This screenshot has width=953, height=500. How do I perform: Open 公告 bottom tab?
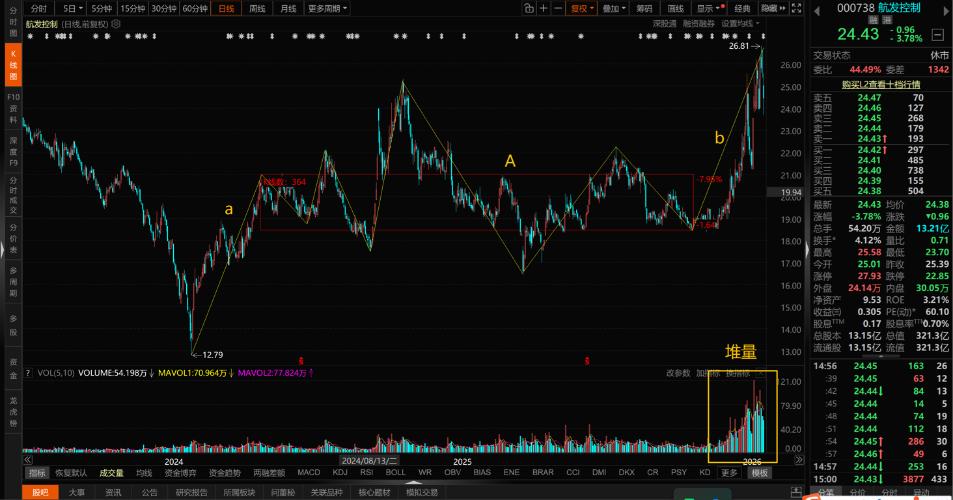[149, 492]
